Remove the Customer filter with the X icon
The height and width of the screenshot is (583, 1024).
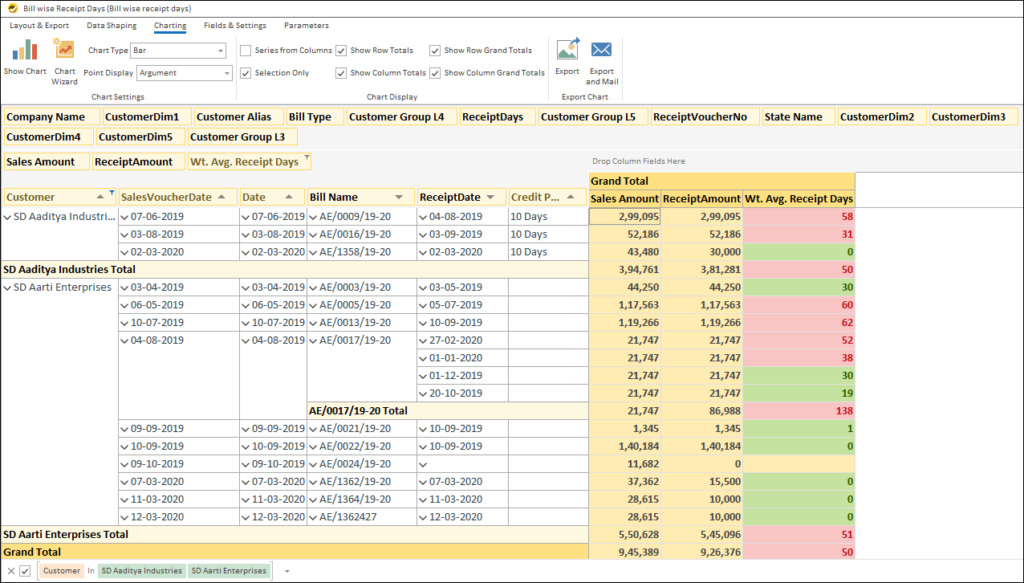click(9, 570)
